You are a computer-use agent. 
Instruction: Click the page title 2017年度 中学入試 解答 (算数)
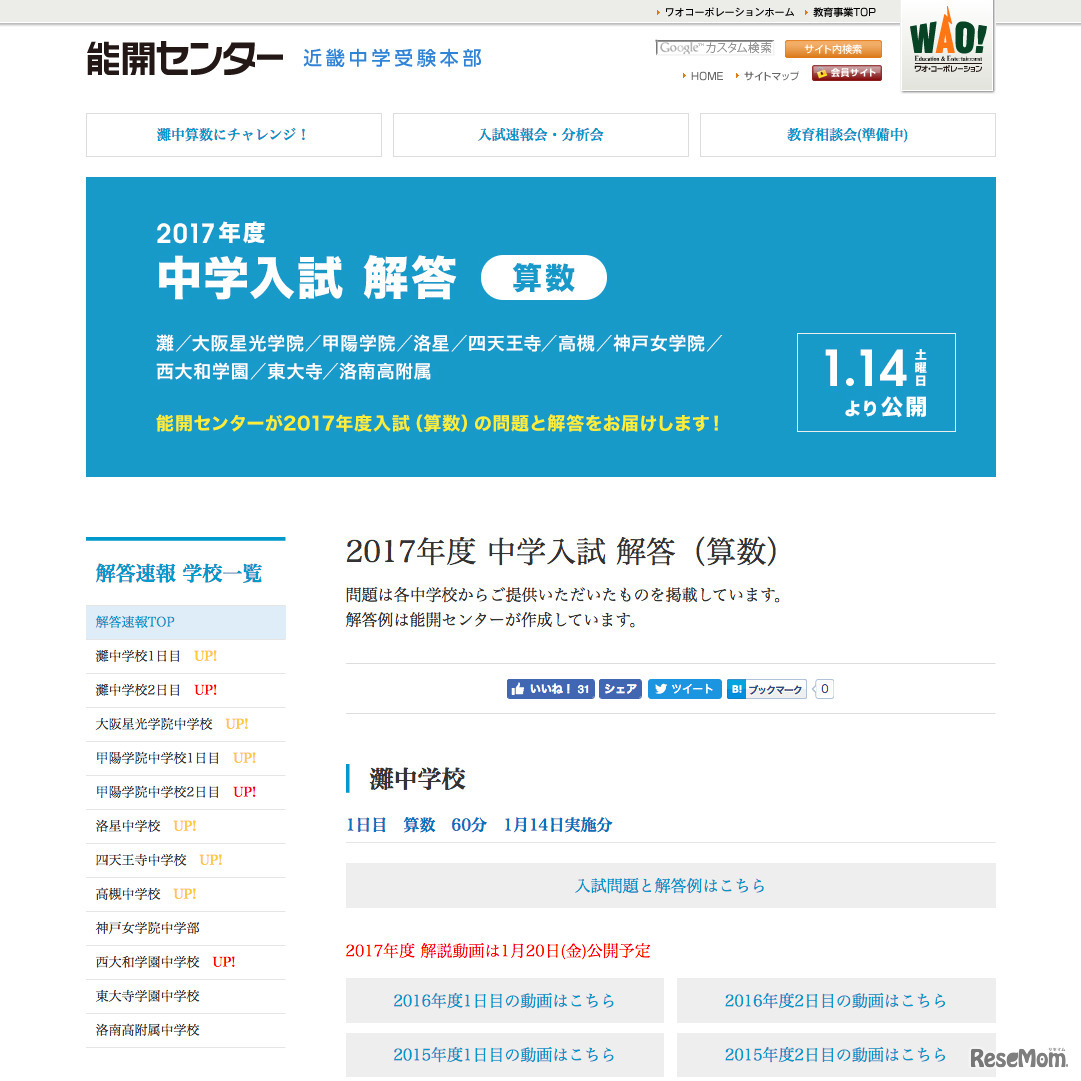(562, 552)
